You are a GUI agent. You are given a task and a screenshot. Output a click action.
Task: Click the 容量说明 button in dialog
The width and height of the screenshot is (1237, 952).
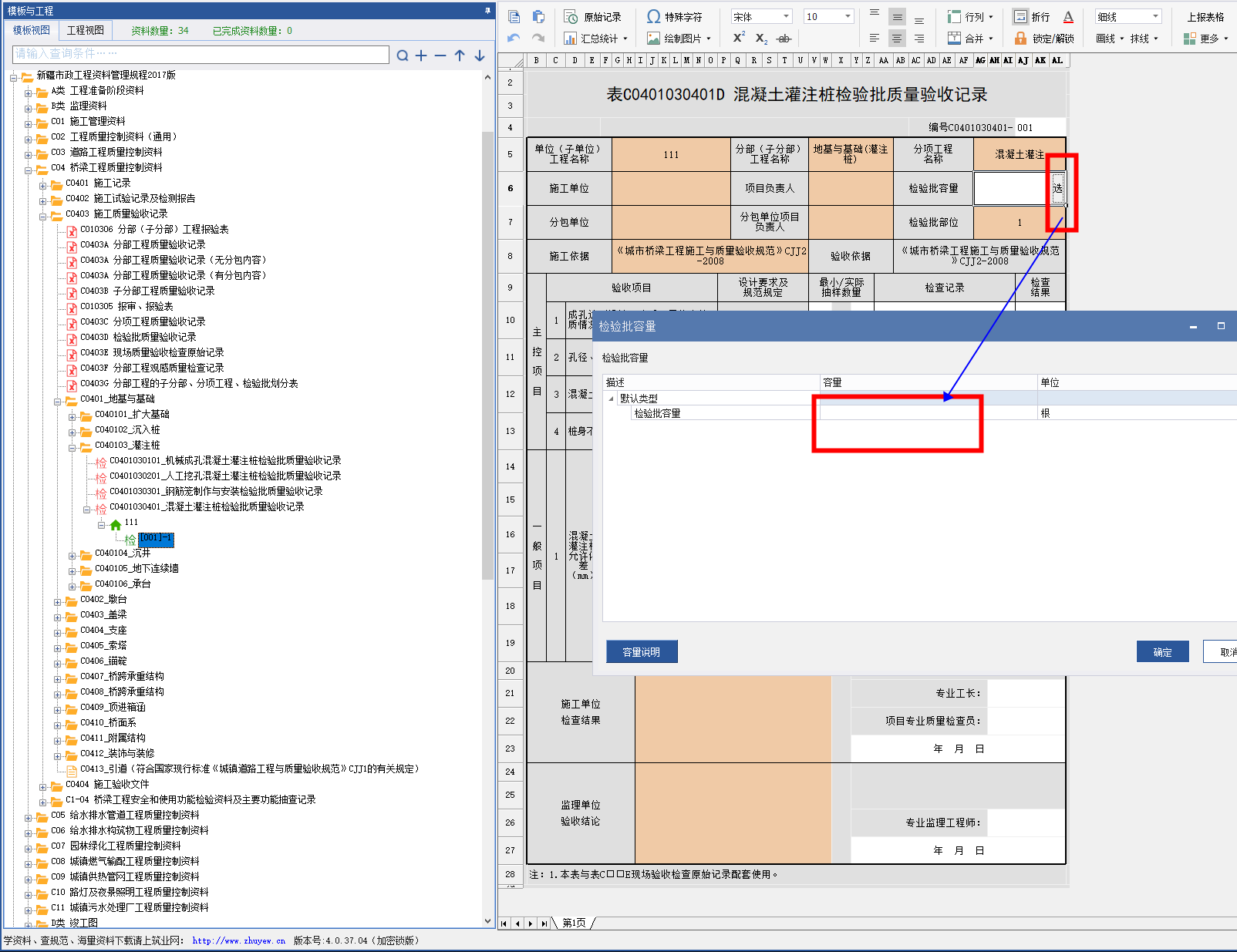pos(642,652)
